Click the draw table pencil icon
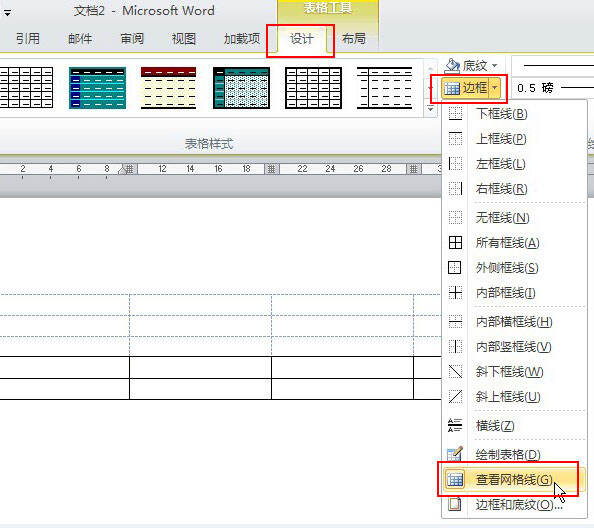The height and width of the screenshot is (528, 594). tap(455, 454)
